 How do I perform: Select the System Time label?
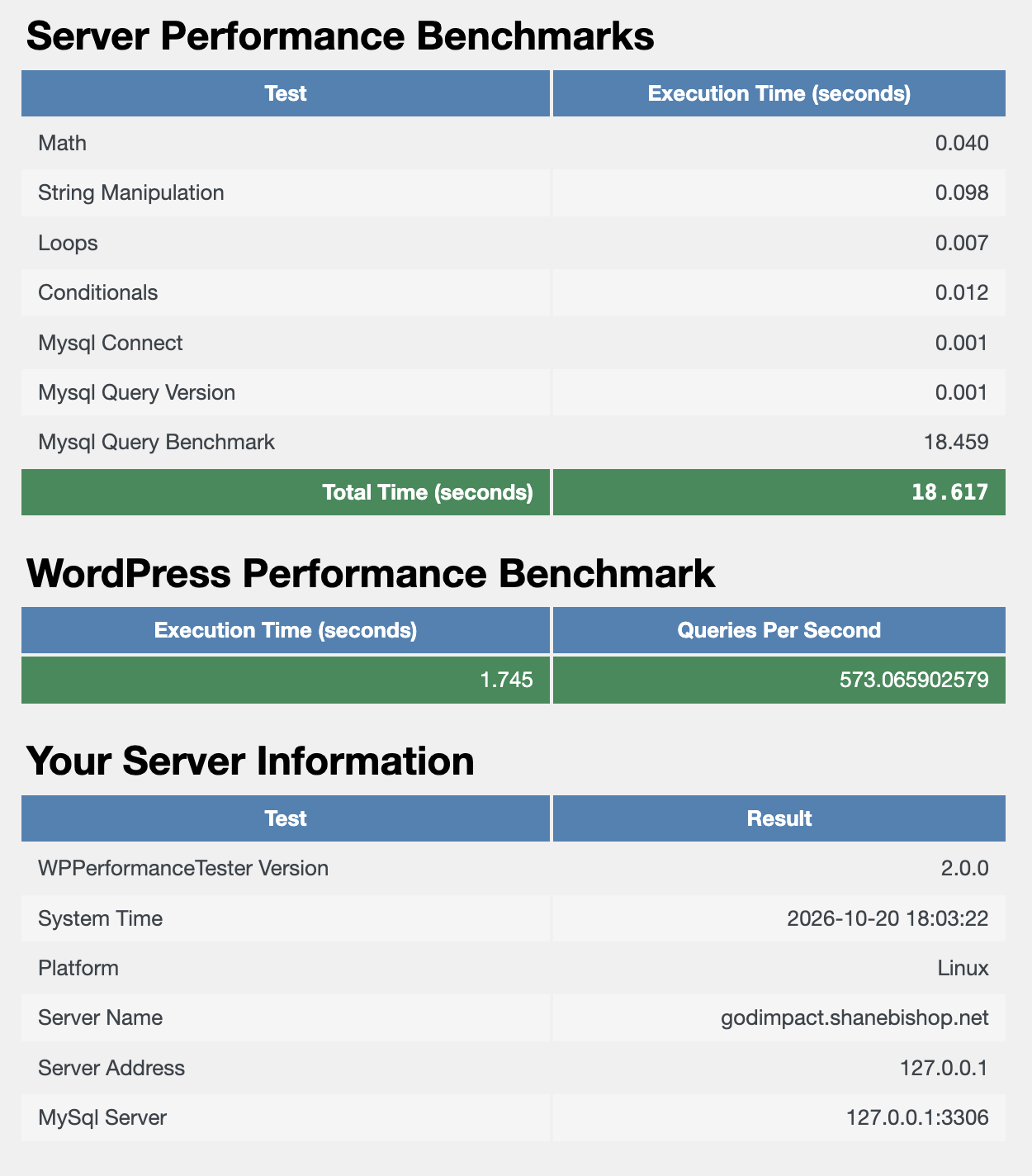(101, 918)
